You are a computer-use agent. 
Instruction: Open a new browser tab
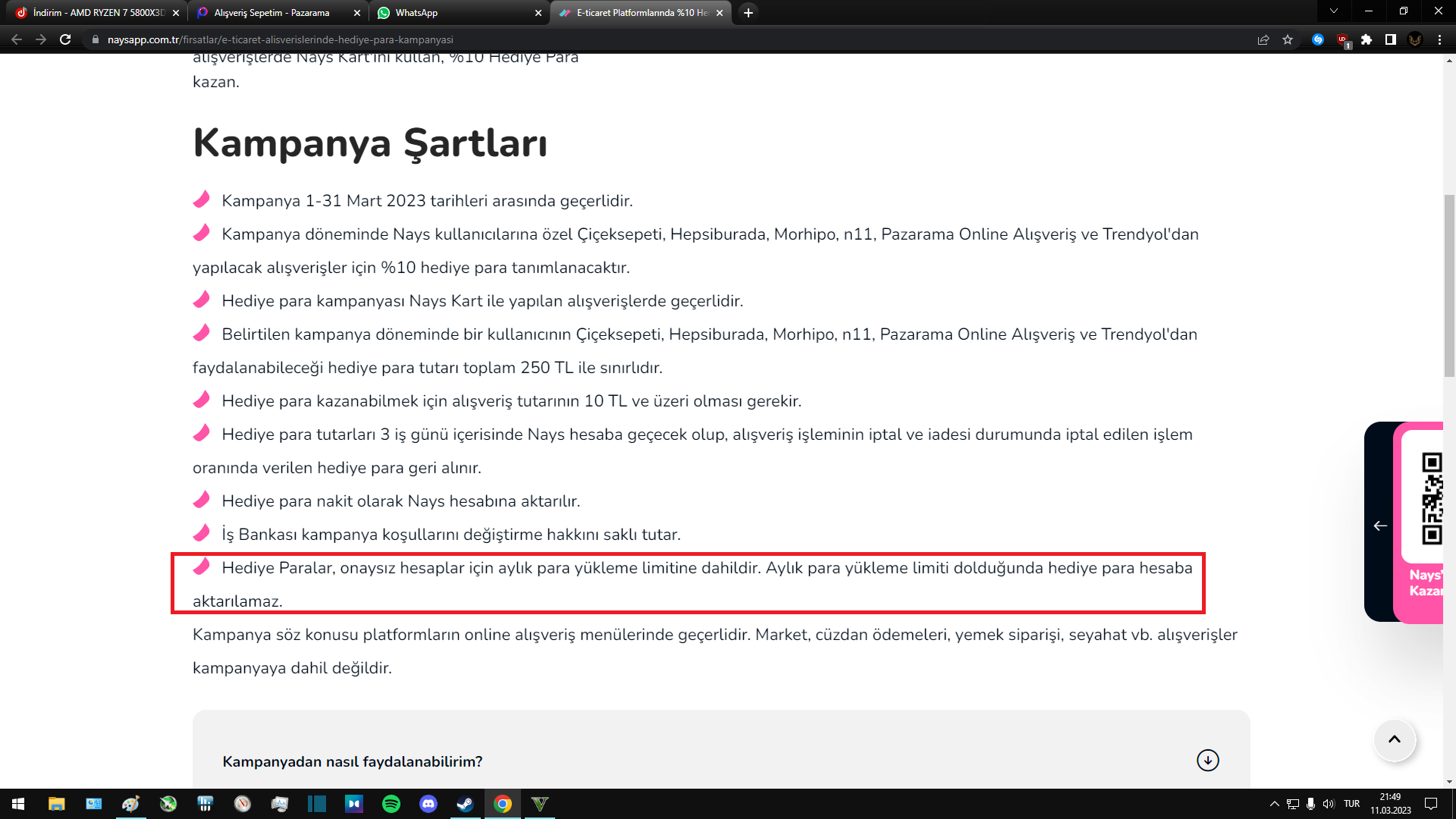[x=748, y=13]
